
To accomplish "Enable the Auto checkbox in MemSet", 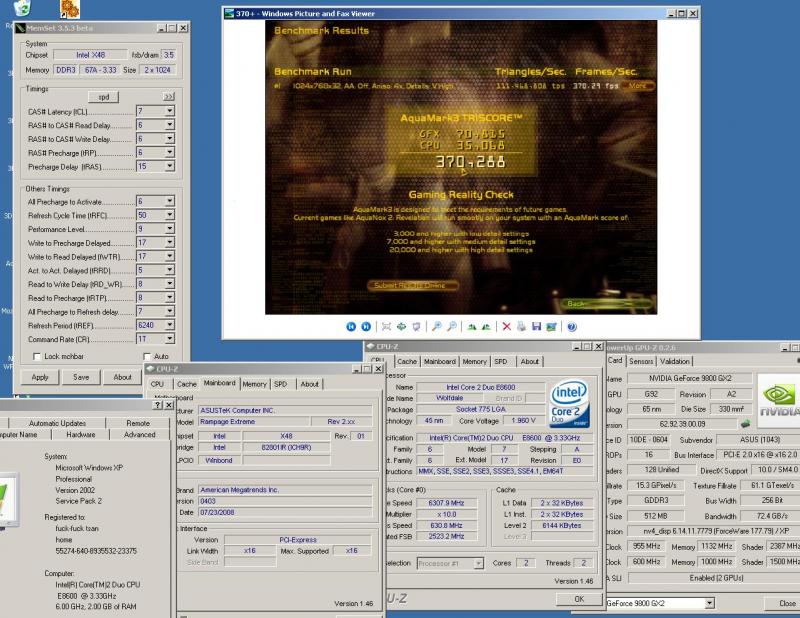I will pos(147,356).
